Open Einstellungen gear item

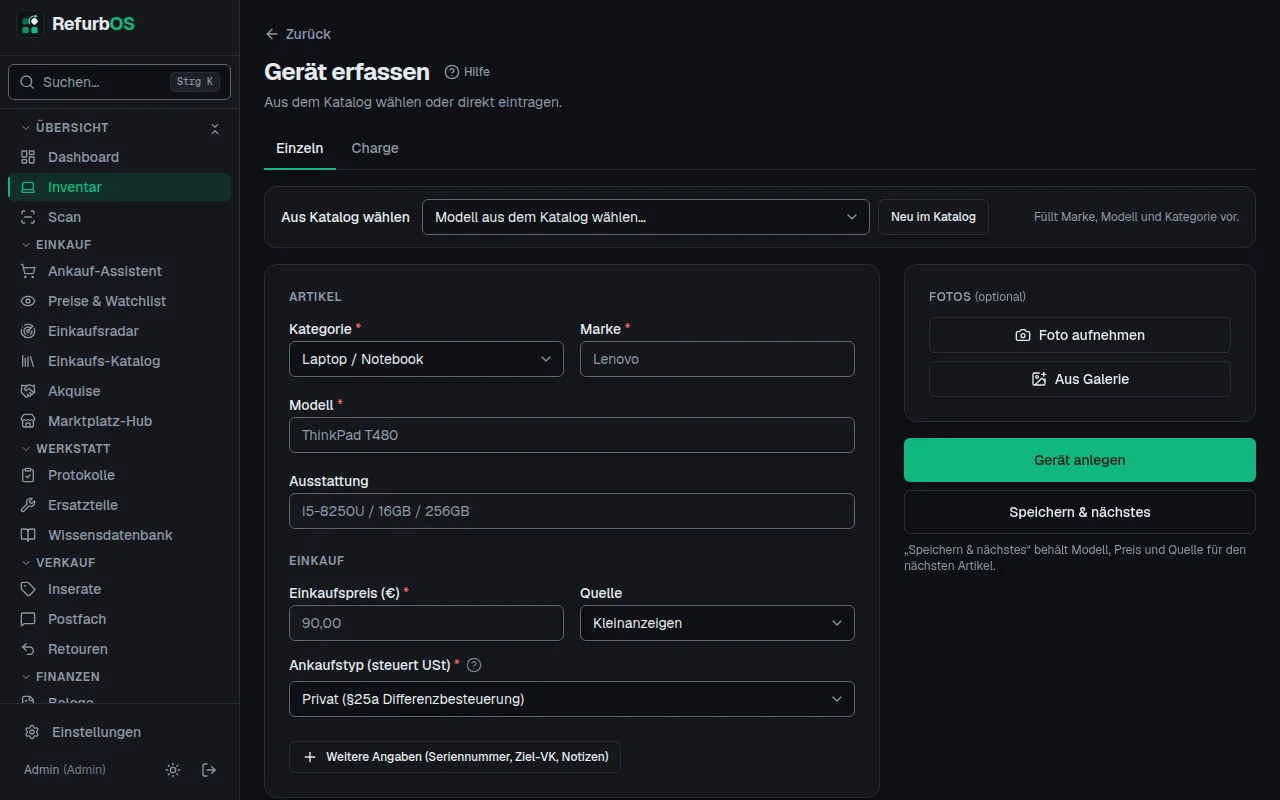click(119, 732)
